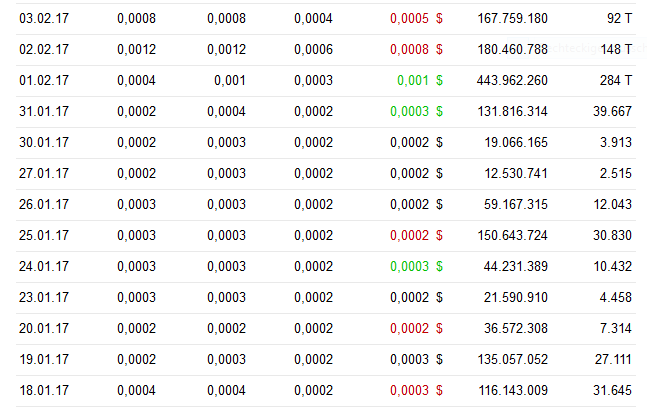
Task: Click the red dollar sign in 18.01.17 row
Action: click(439, 390)
